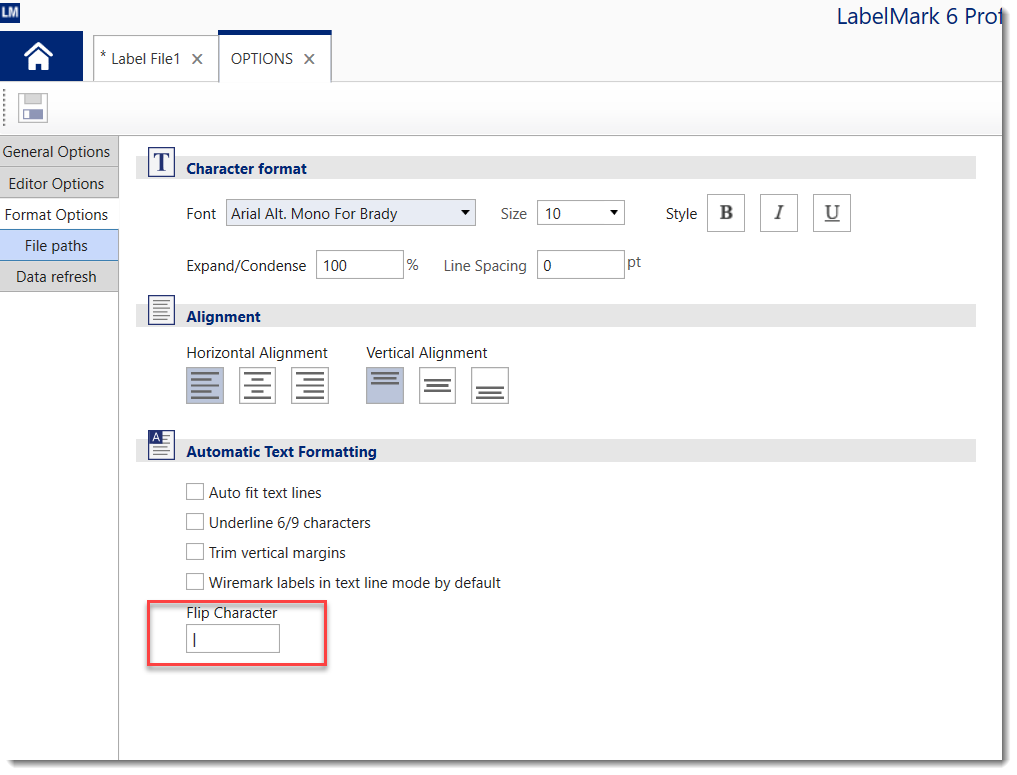Open the font Size dropdown

click(580, 213)
